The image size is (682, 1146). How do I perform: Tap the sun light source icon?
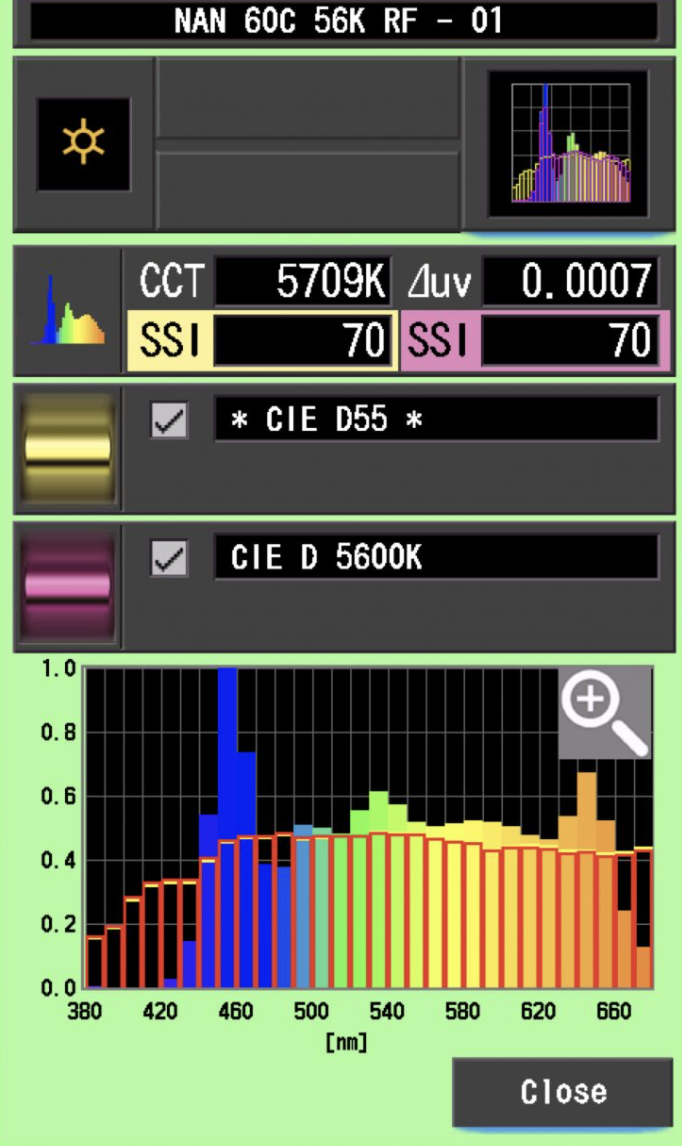83,144
